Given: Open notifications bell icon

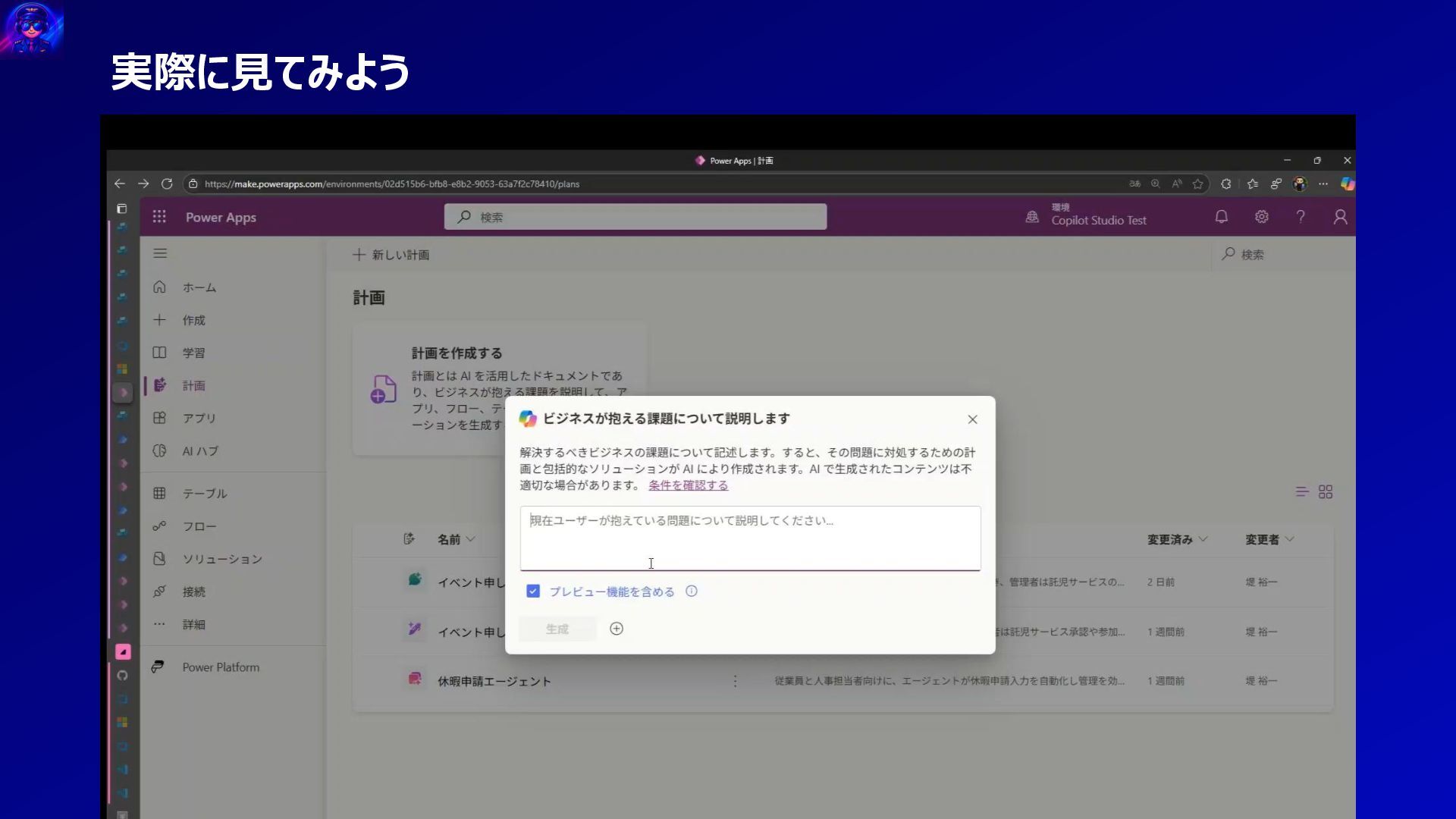Looking at the screenshot, I should pos(1221,217).
